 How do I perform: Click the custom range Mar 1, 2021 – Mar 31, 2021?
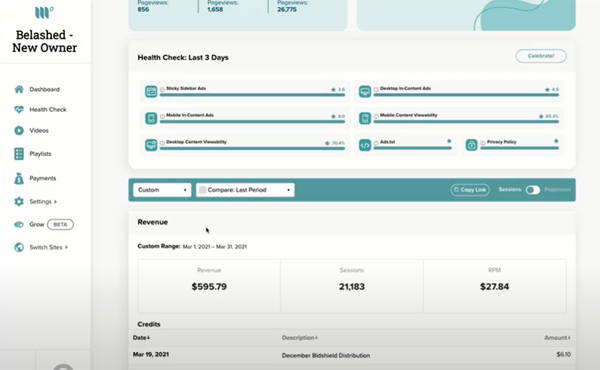point(215,247)
